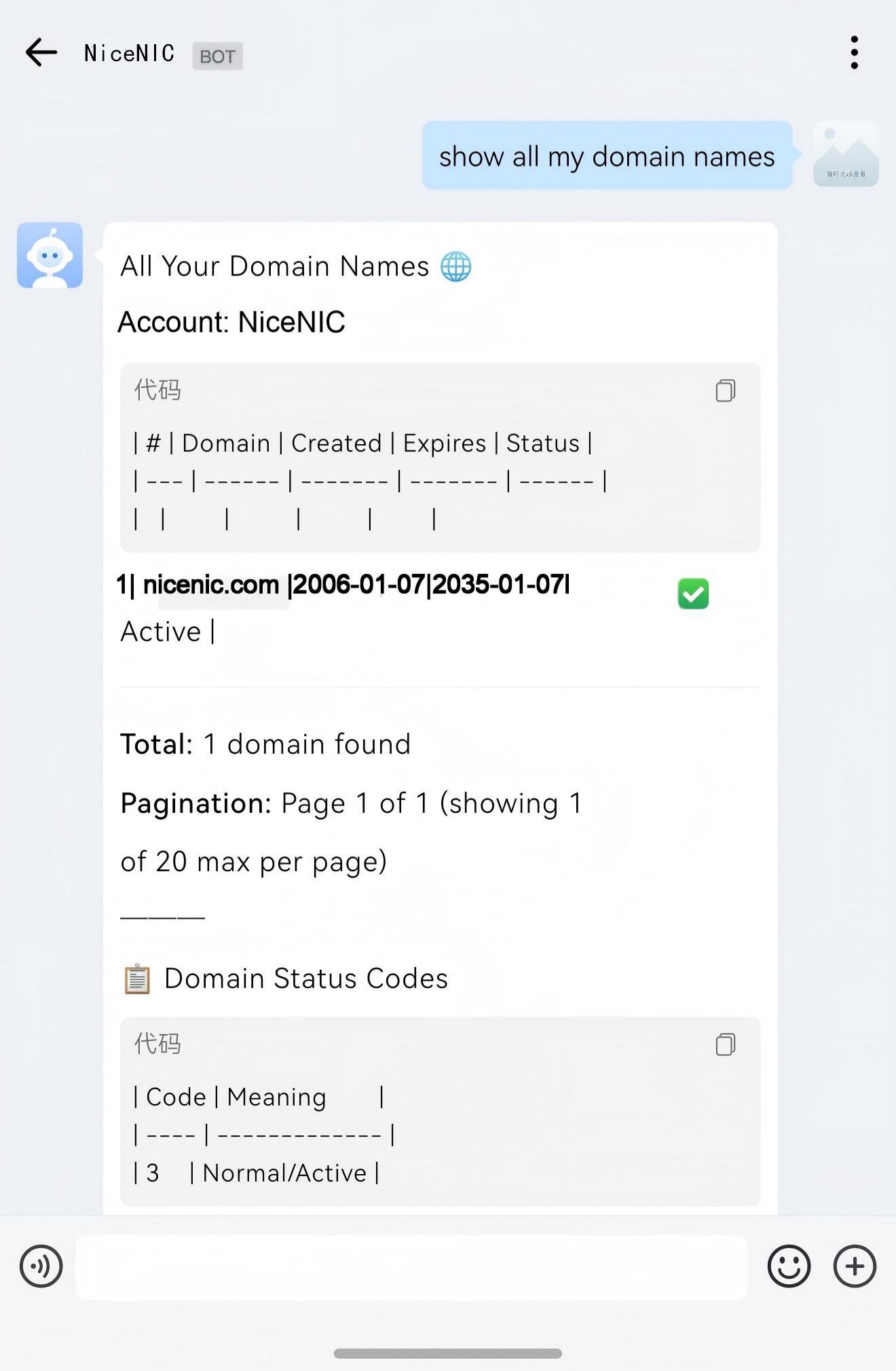Viewport: 896px width, 1371px height.
Task: Tap the 'Account: NiceNIC' line
Action: pyautogui.click(x=231, y=322)
